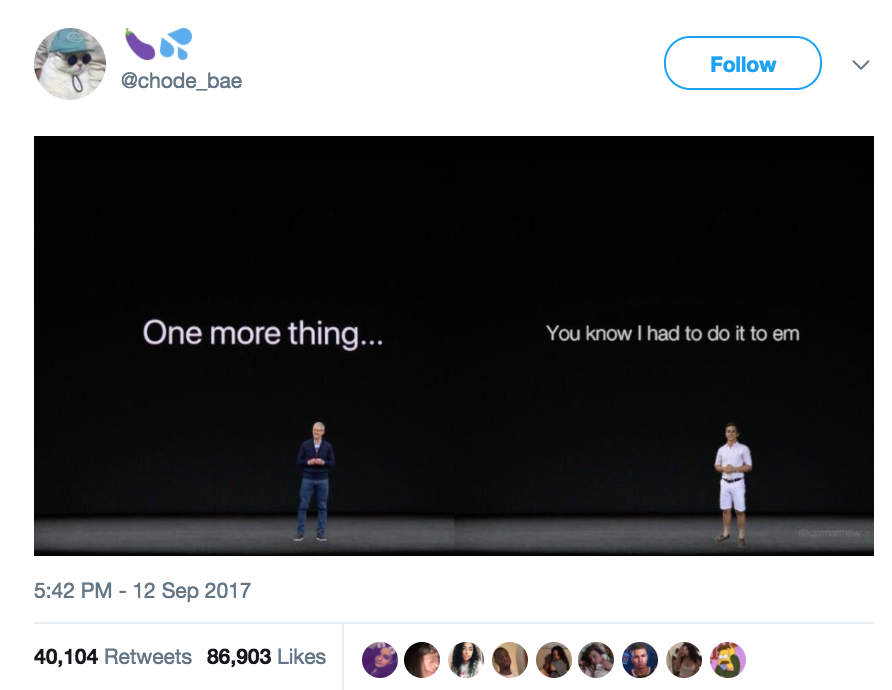View the 40,104 Retweets list
This screenshot has width=892, height=690.
(x=108, y=657)
